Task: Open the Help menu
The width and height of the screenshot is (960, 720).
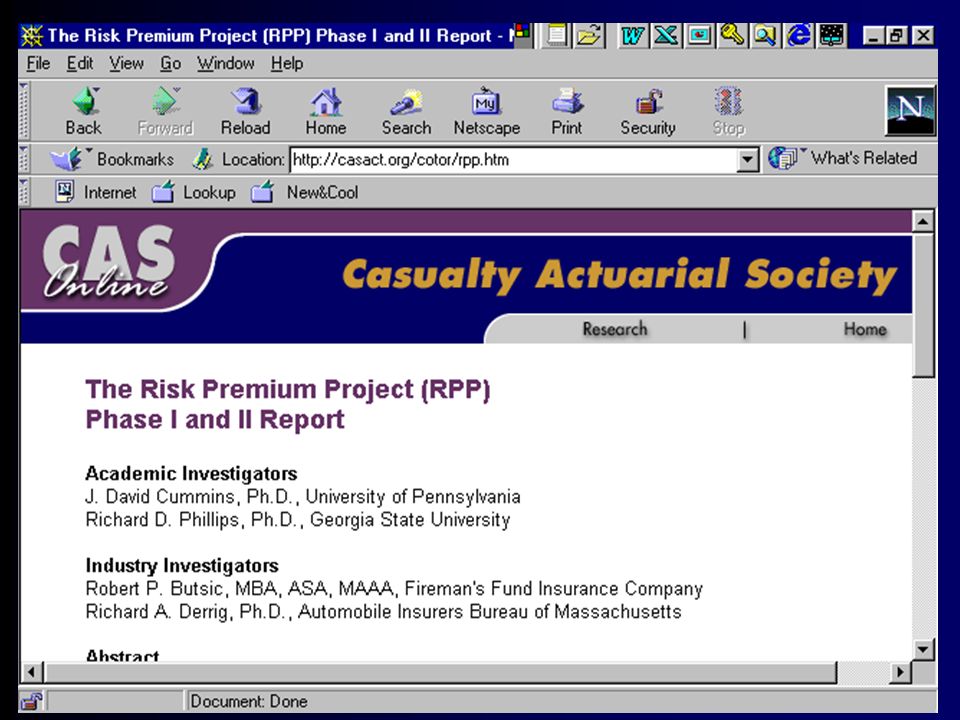Action: [287, 64]
